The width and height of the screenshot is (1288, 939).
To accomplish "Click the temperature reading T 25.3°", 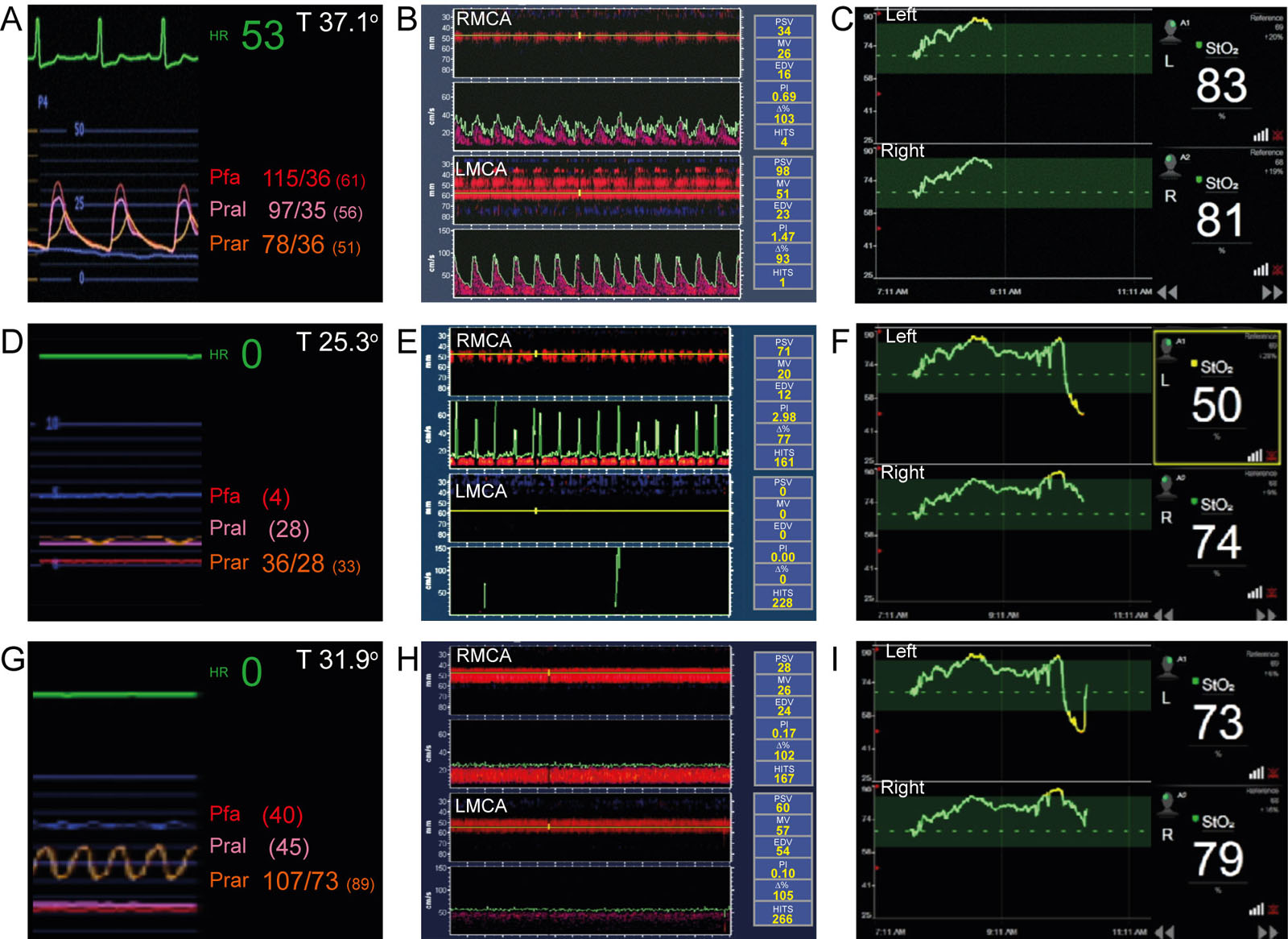I will pos(337,342).
